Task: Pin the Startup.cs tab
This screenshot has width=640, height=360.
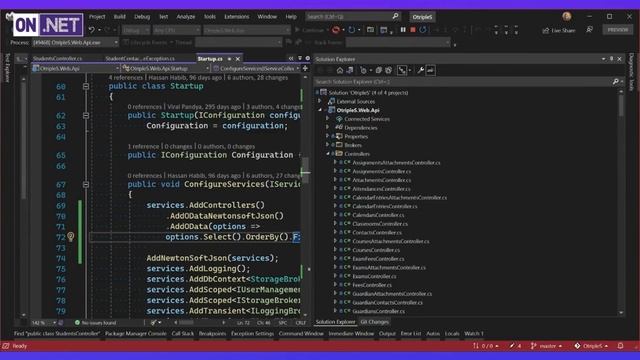Action: [x=229, y=59]
